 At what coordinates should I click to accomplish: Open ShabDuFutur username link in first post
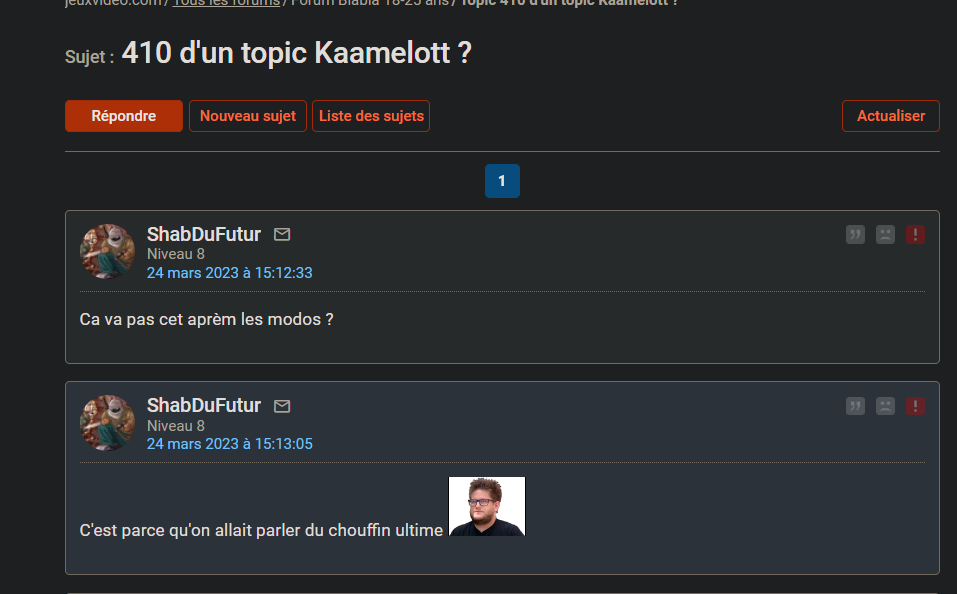(x=204, y=234)
